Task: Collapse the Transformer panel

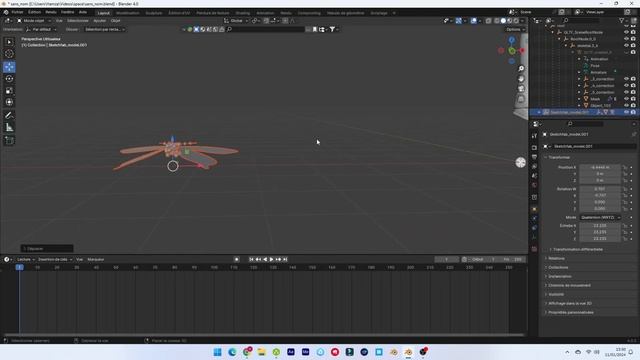Action: point(558,157)
